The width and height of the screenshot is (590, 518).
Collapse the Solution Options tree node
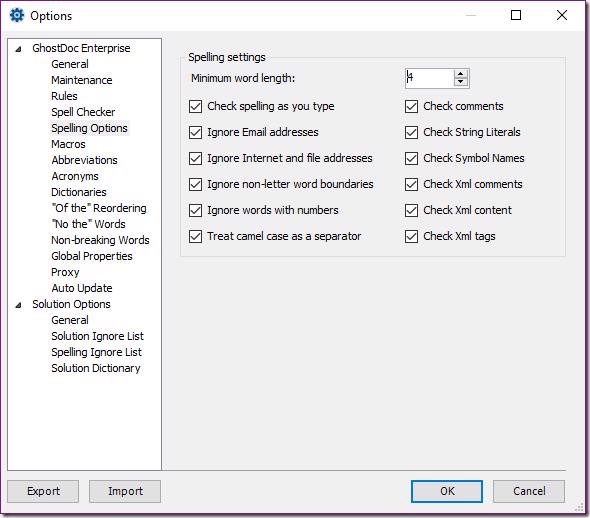[18, 305]
